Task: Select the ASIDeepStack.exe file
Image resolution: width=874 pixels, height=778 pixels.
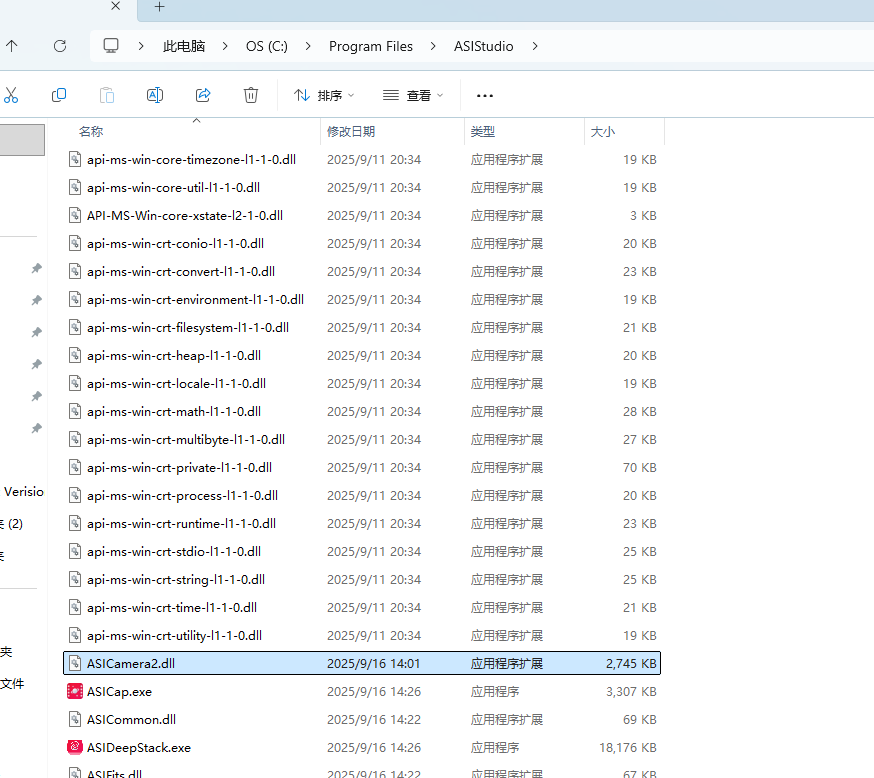Action: [x=138, y=747]
